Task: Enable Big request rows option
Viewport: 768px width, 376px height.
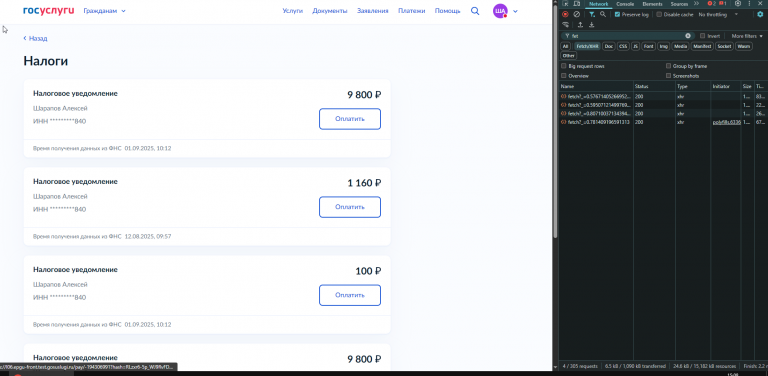Action: [564, 66]
